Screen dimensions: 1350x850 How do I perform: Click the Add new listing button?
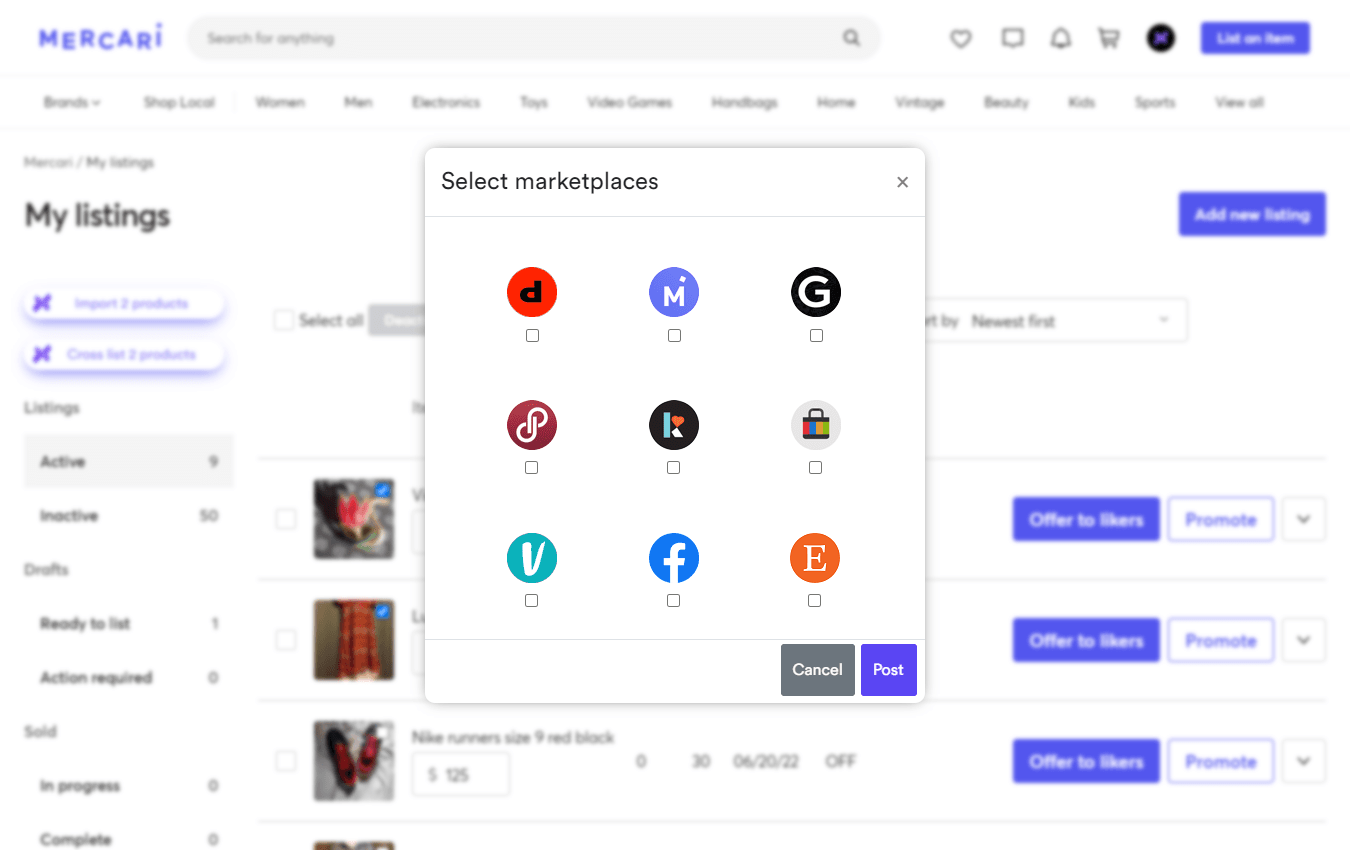point(1252,214)
